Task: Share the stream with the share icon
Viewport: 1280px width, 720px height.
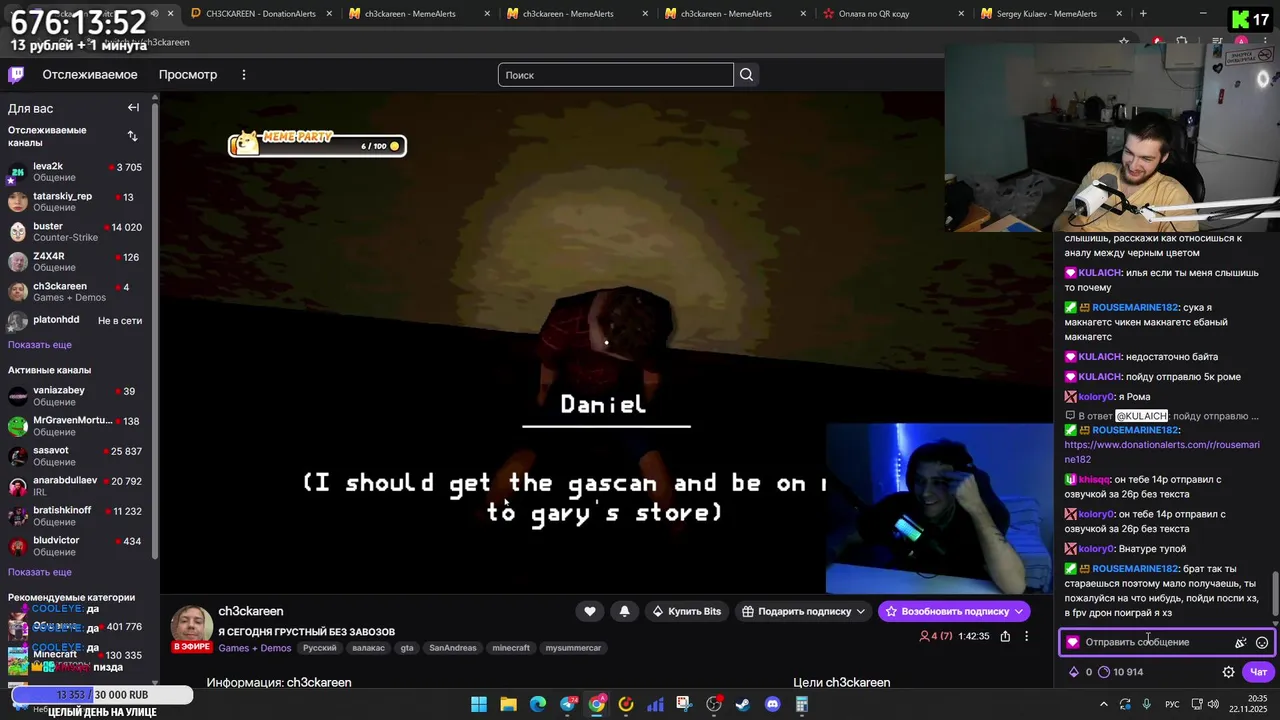Action: coord(1005,636)
